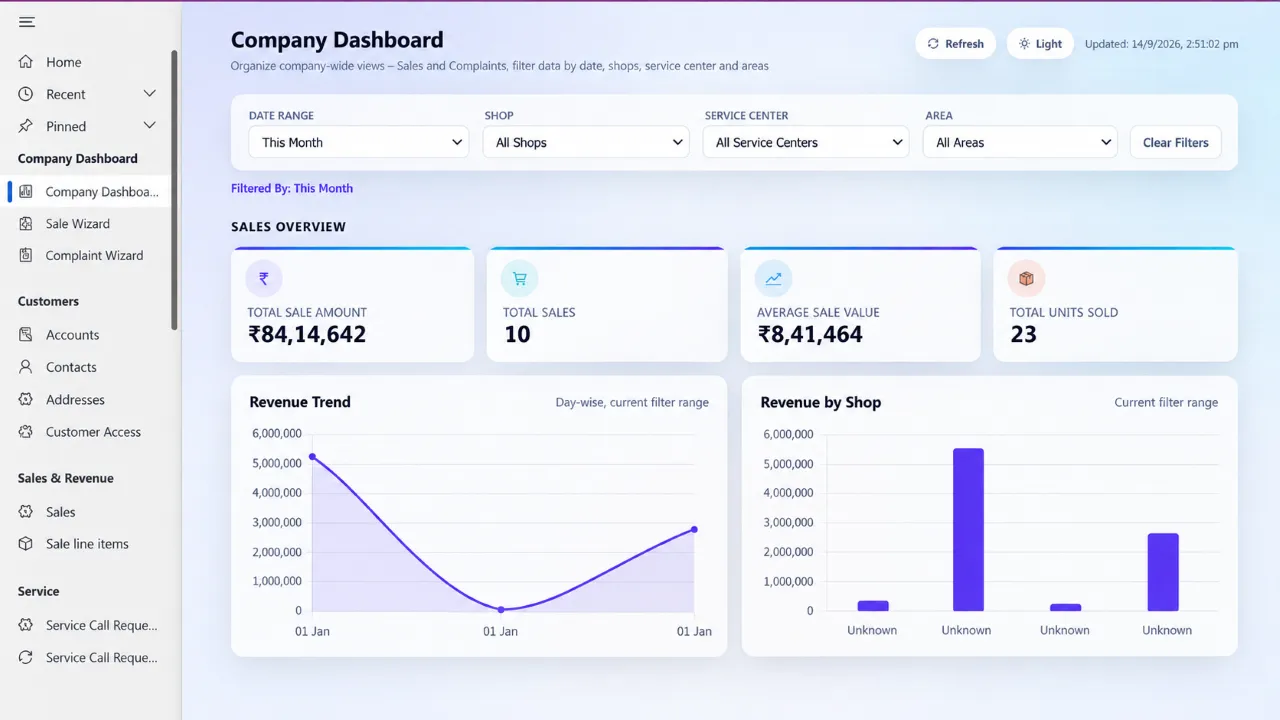
Task: Click the Total Sale Amount card
Action: 352,305
